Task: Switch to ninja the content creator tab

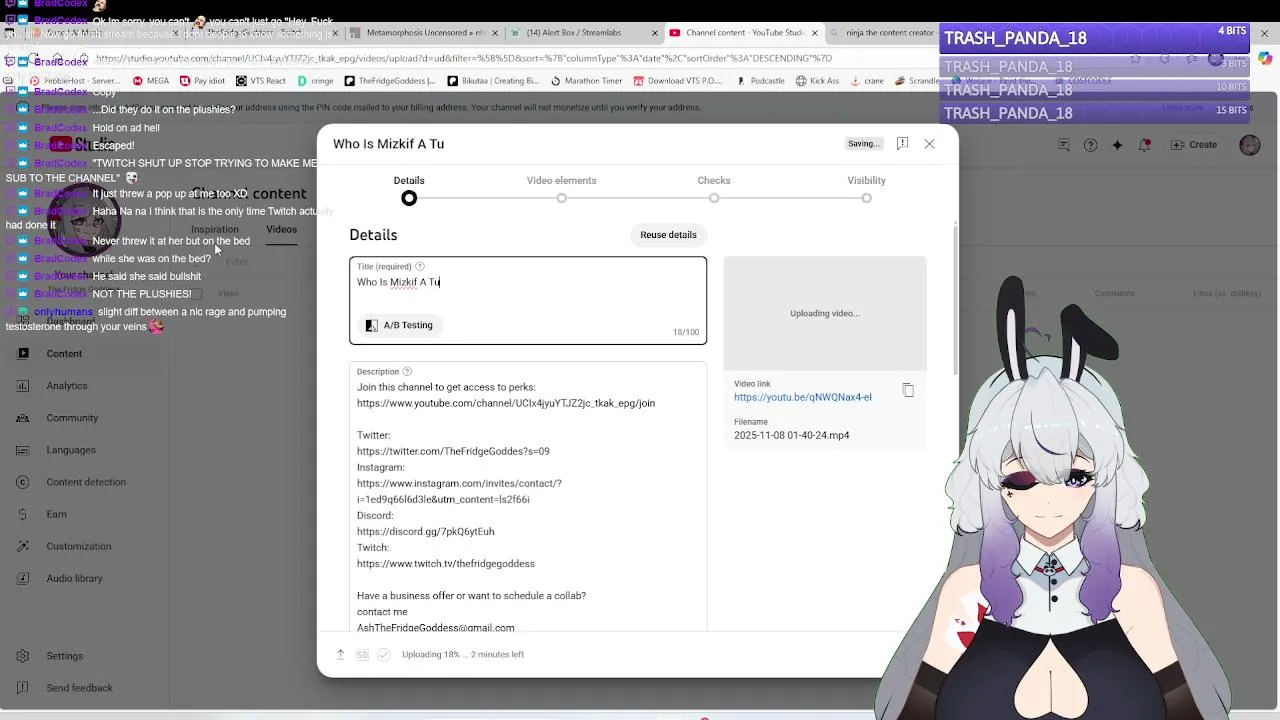Action: tap(889, 33)
